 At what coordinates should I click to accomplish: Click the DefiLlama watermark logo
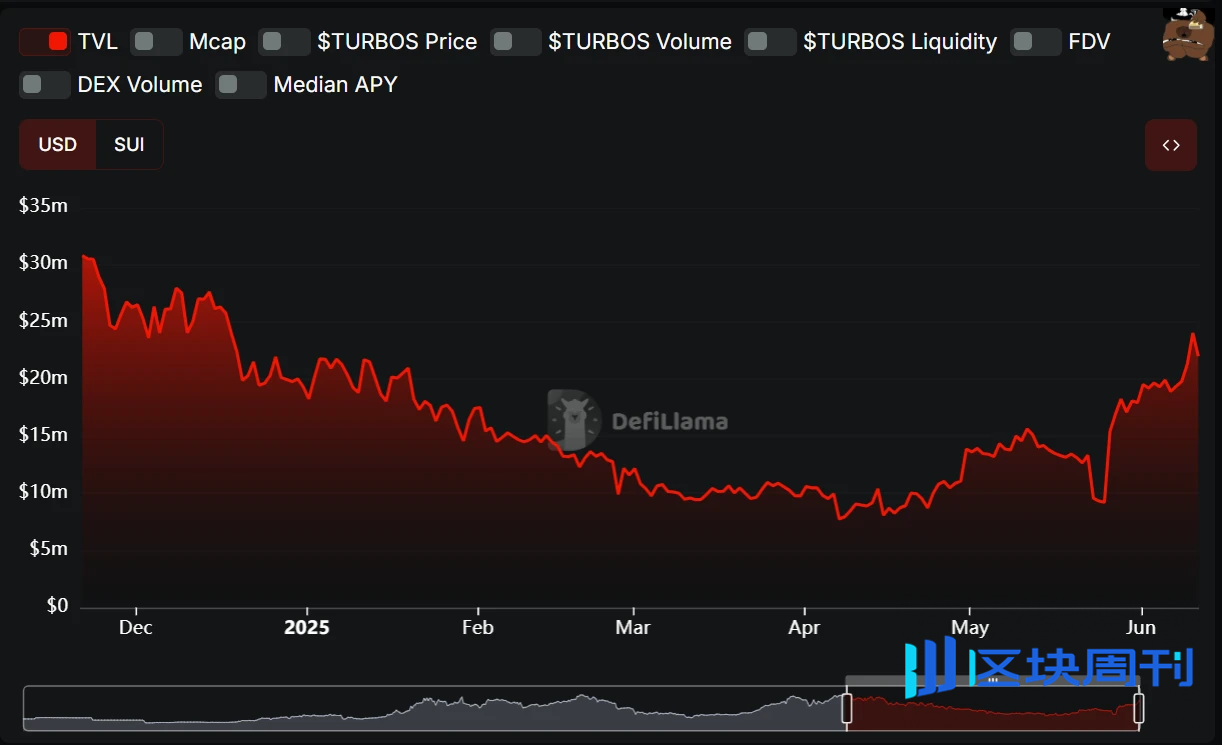pos(638,421)
